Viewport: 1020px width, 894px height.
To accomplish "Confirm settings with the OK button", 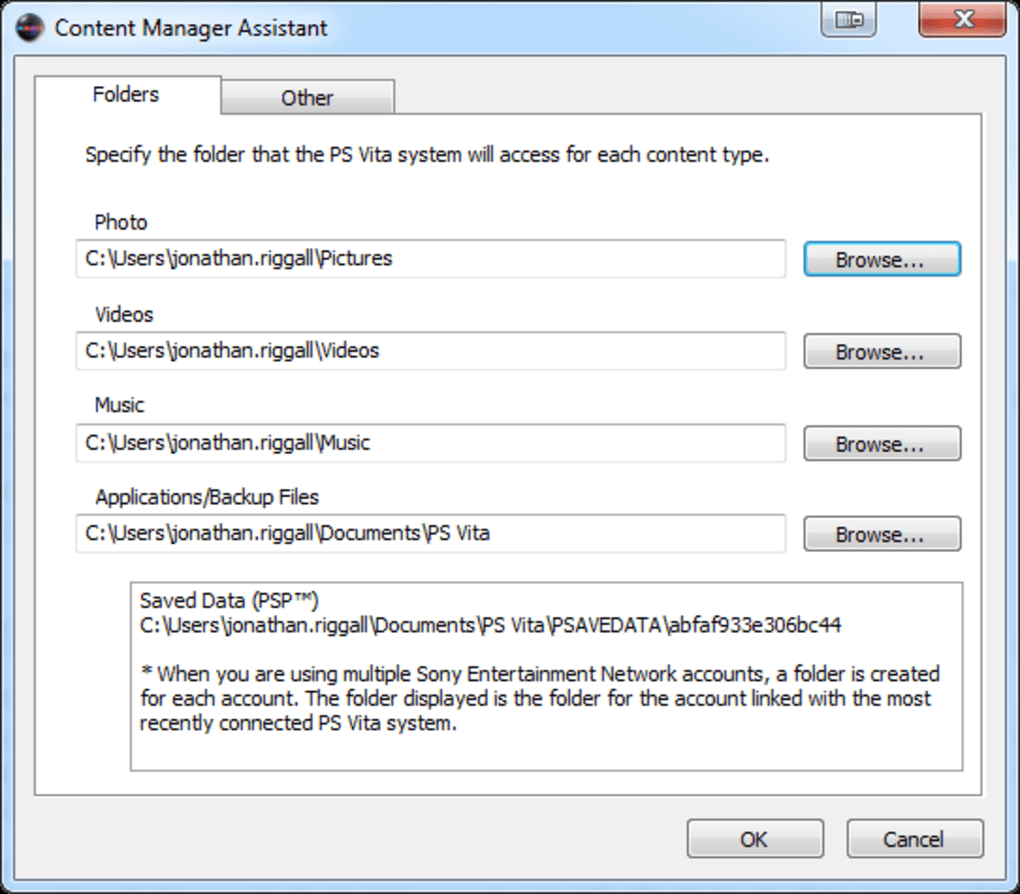I will [x=754, y=839].
